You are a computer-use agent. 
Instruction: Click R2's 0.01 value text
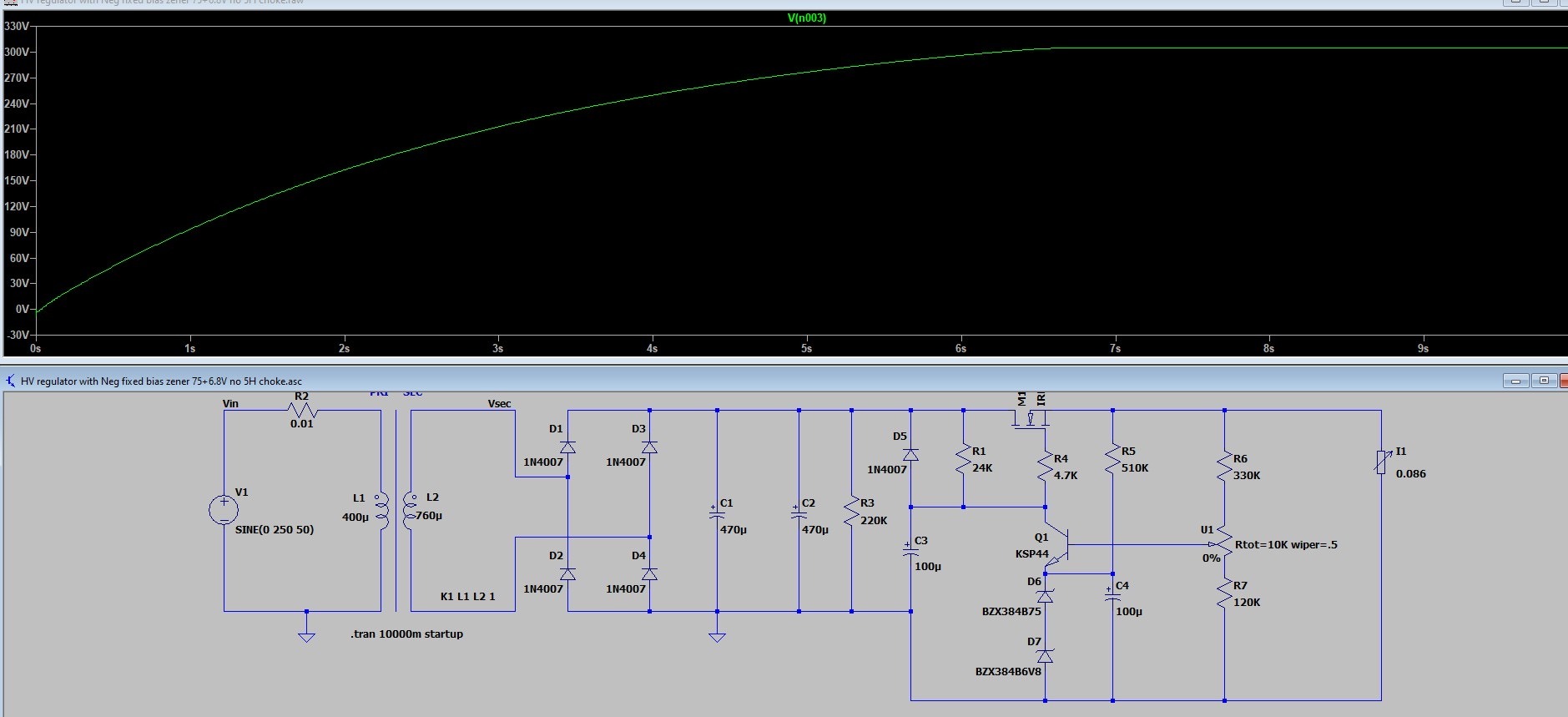[x=302, y=424]
